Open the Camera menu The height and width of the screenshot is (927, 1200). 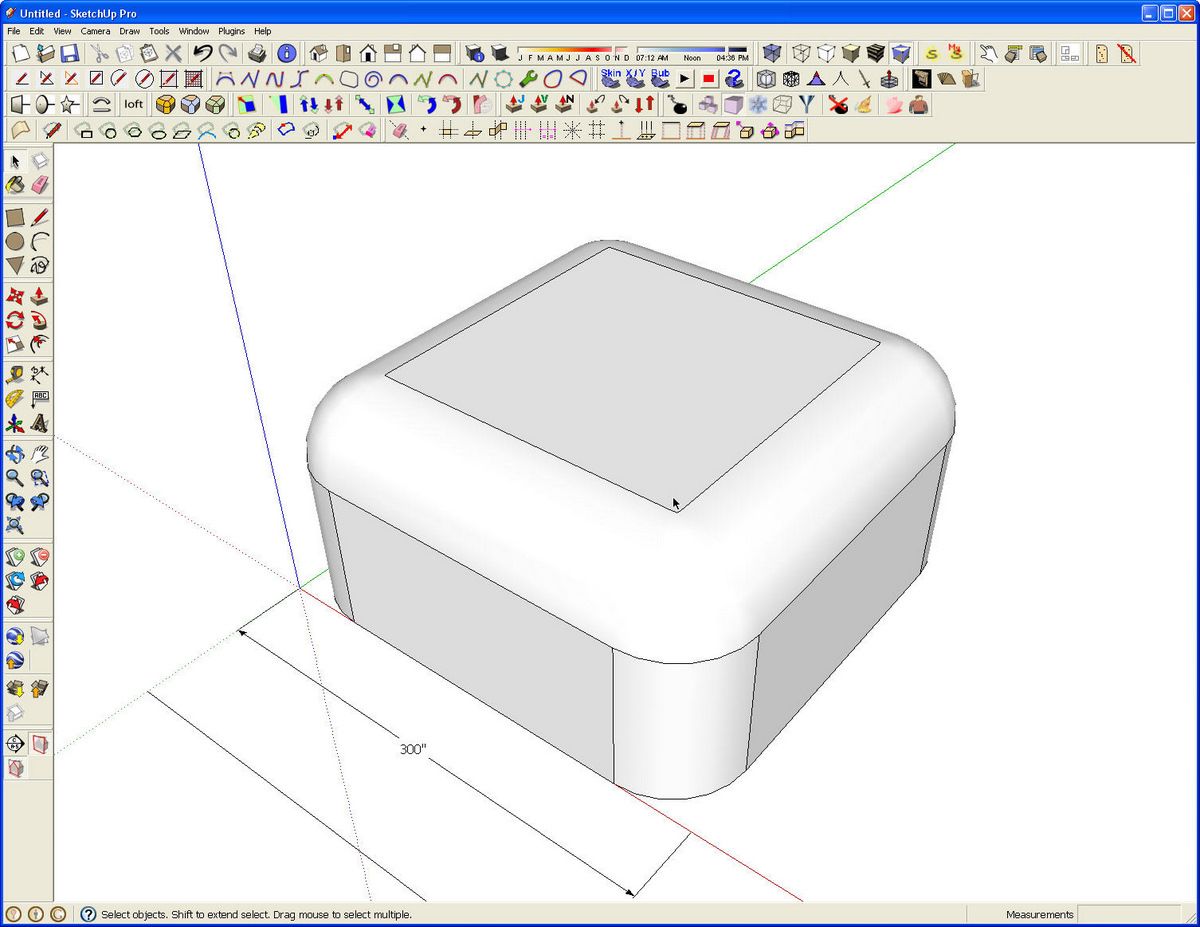[x=96, y=31]
